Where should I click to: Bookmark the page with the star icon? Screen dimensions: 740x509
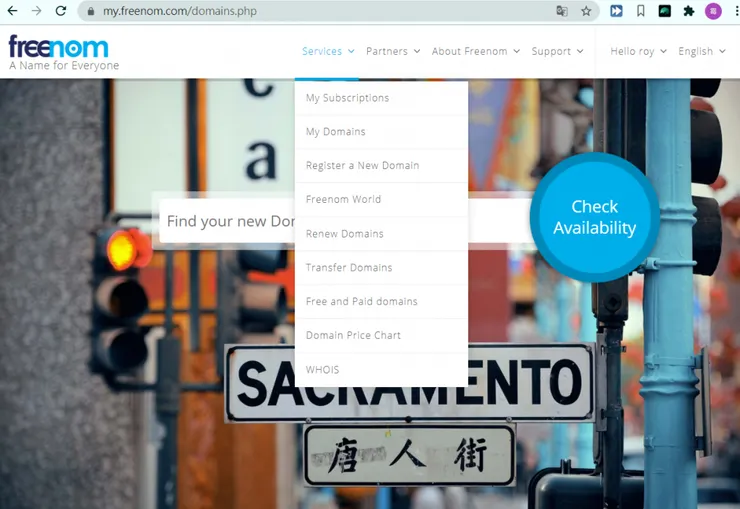tap(586, 11)
